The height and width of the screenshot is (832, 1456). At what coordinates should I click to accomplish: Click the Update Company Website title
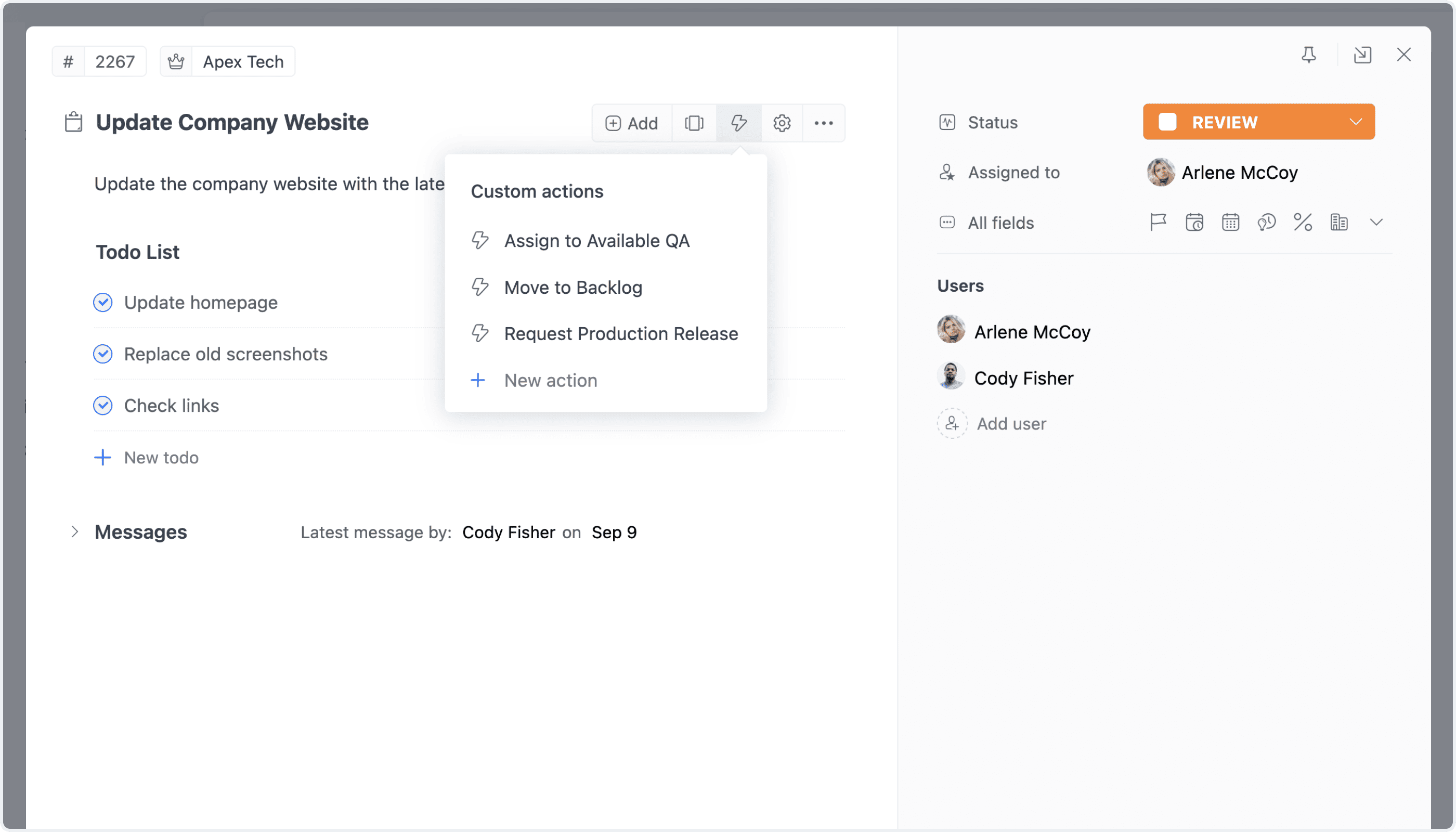click(x=232, y=122)
